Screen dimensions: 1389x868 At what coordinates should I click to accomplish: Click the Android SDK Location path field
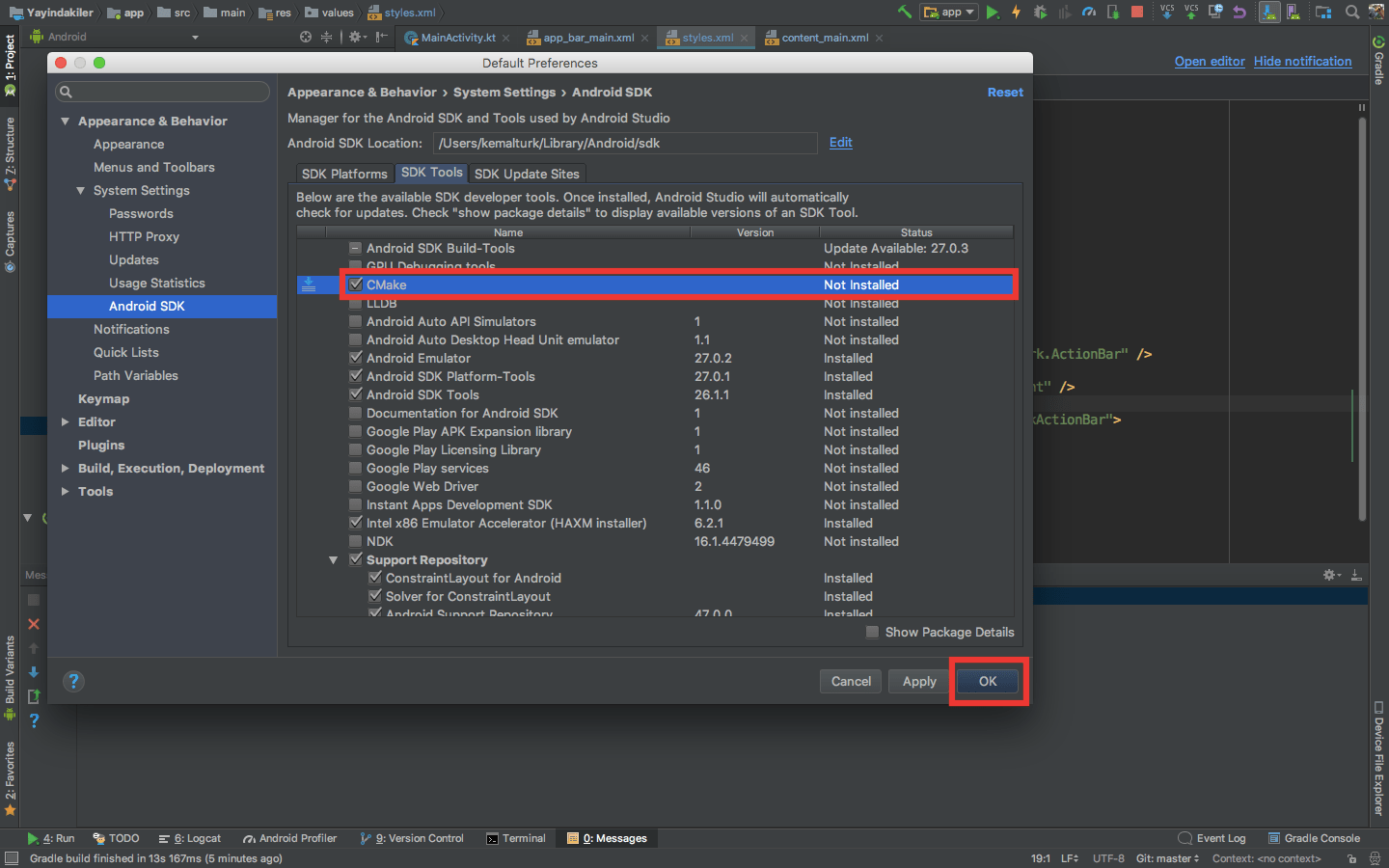pos(625,143)
